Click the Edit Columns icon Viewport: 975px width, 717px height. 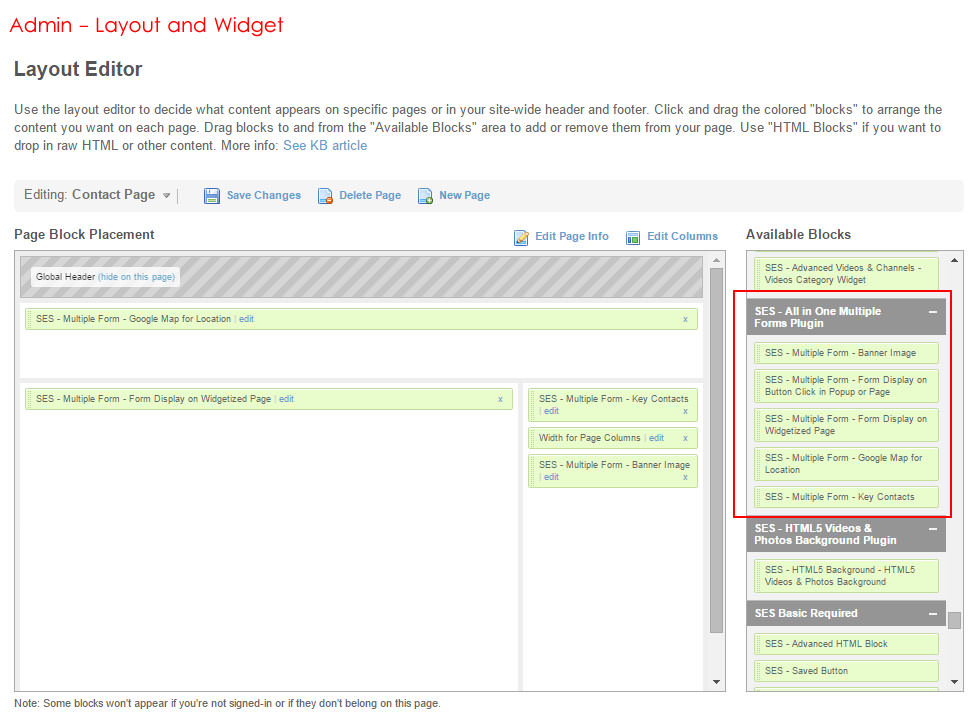pos(633,237)
